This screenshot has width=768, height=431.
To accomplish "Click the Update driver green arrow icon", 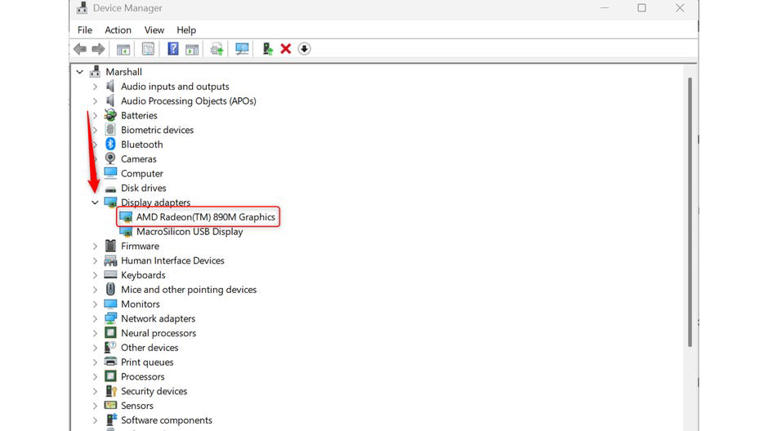I will coord(267,49).
